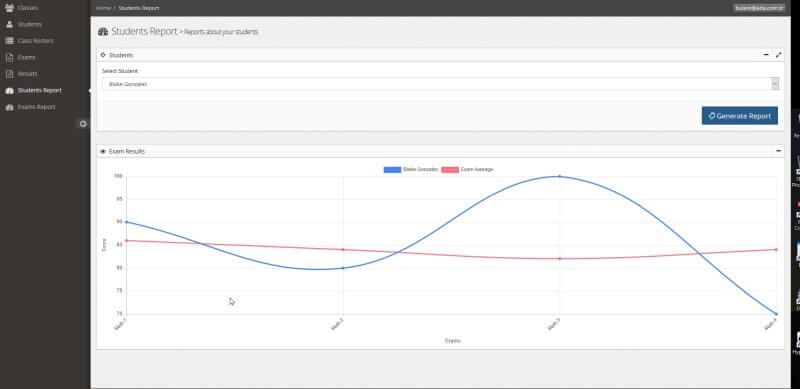800x389 pixels.
Task: Click the Students Report page title icon
Action: [x=103, y=32]
